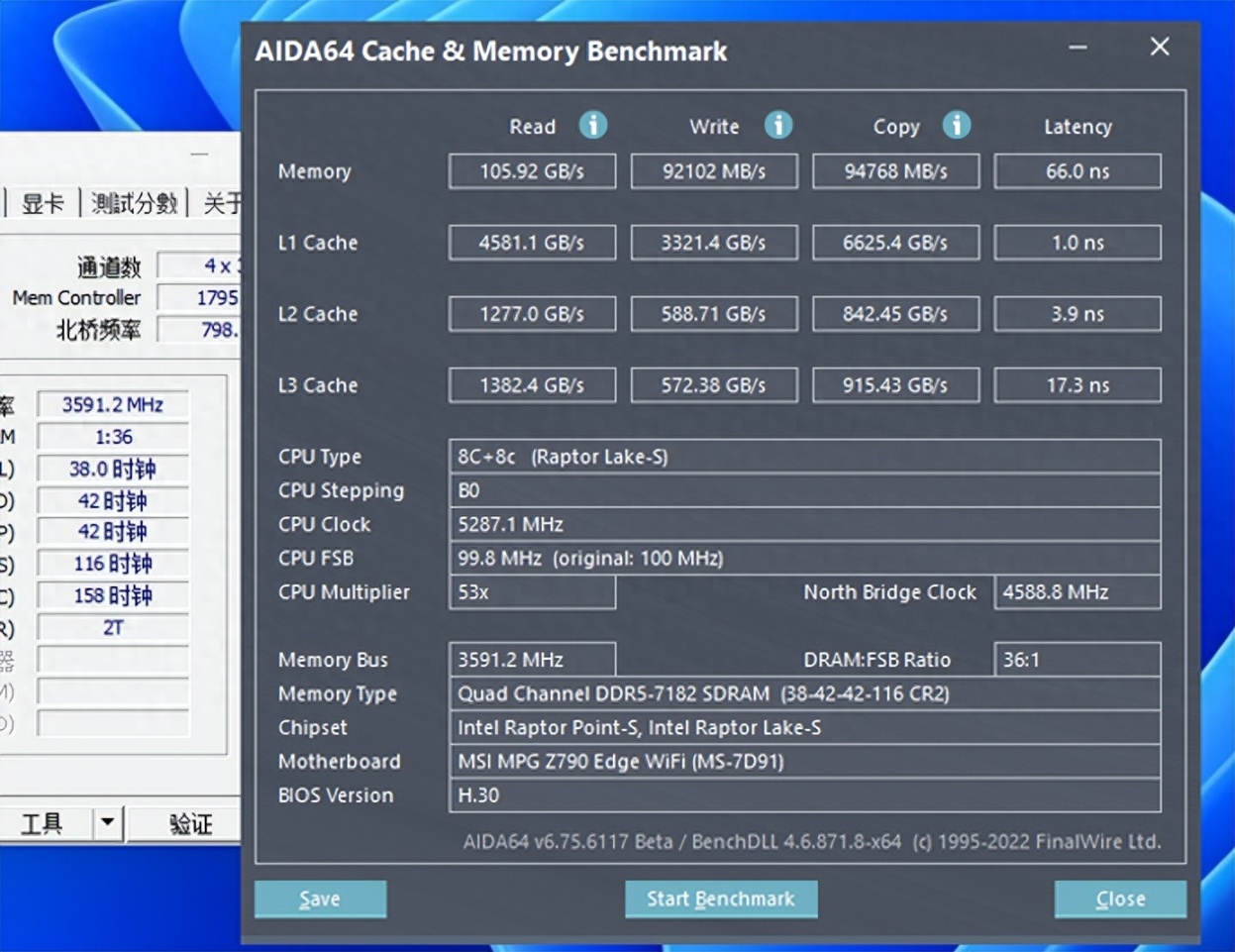Close the AIDA64 window with the X
The width and height of the screenshot is (1235, 952).
pyautogui.click(x=1160, y=47)
